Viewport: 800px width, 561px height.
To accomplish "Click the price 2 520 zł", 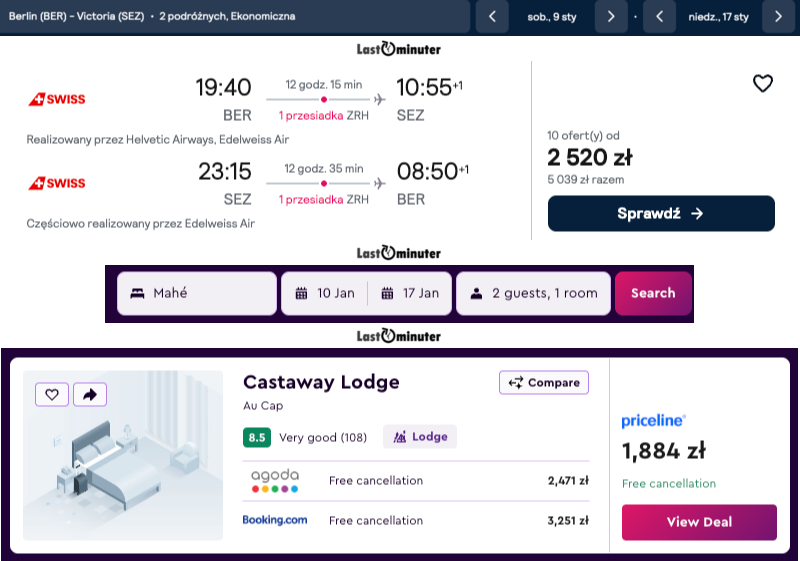I will [590, 157].
